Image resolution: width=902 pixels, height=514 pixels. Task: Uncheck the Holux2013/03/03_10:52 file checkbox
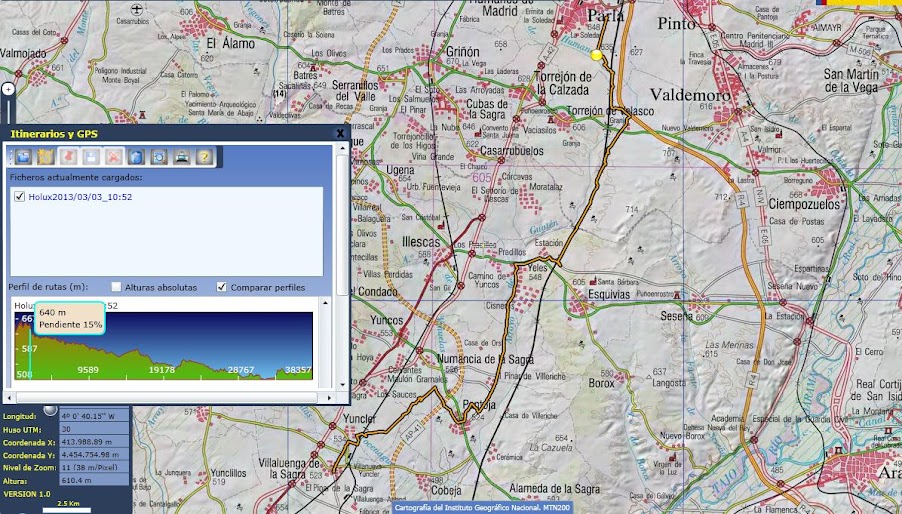[x=20, y=197]
